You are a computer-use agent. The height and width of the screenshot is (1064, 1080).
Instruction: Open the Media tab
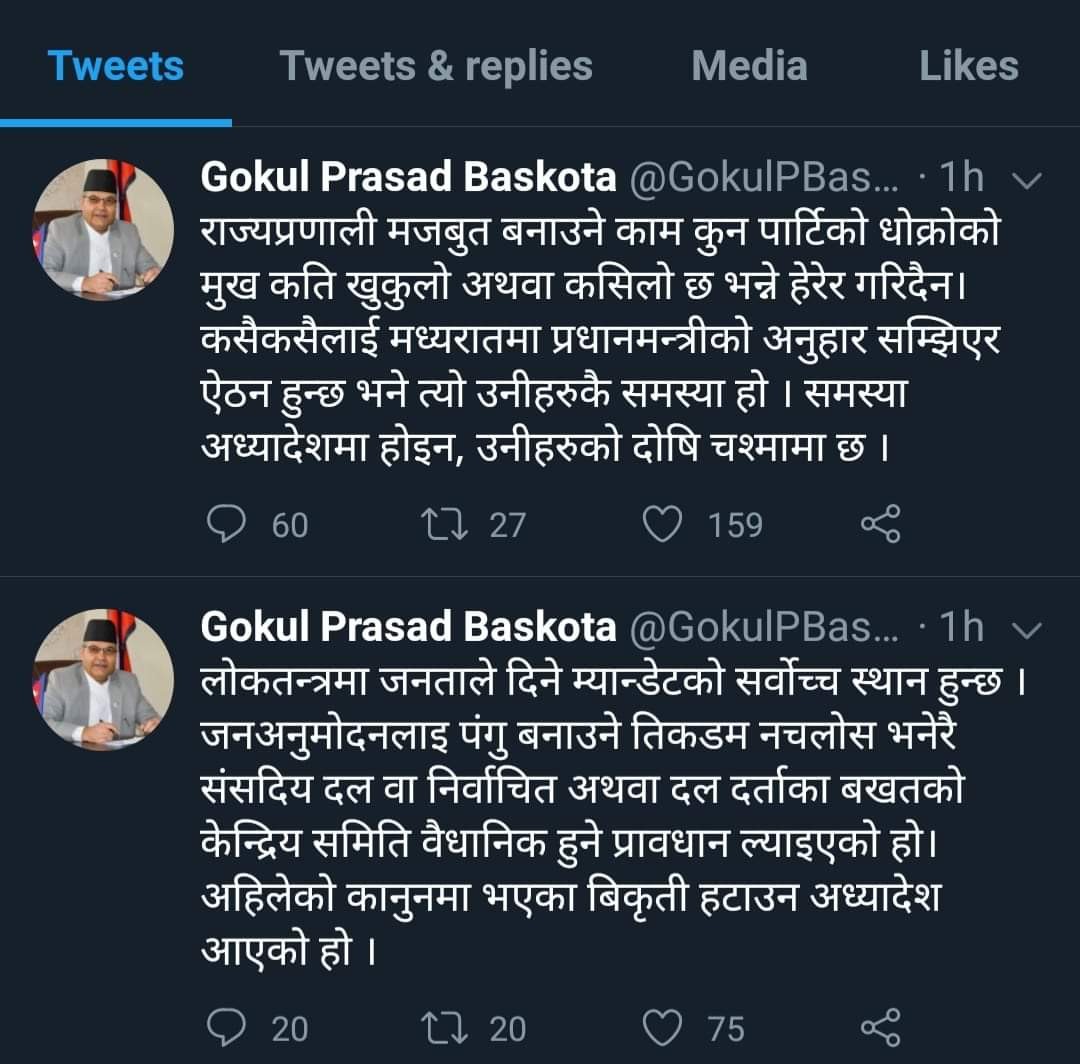[749, 66]
